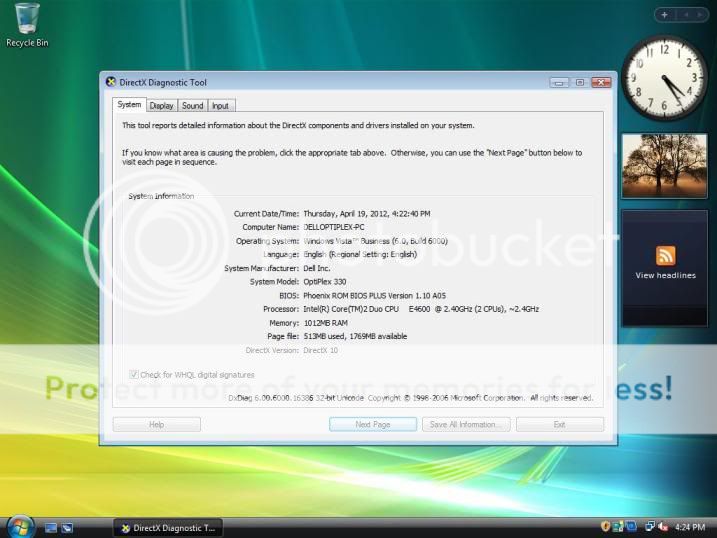Click the muted volume tray icon

[x=663, y=527]
